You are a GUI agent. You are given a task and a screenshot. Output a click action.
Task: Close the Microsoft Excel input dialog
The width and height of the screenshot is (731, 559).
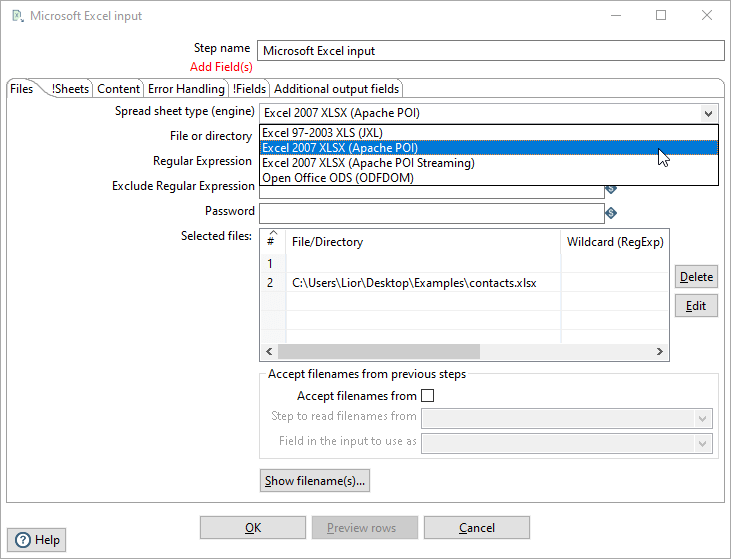(x=707, y=15)
